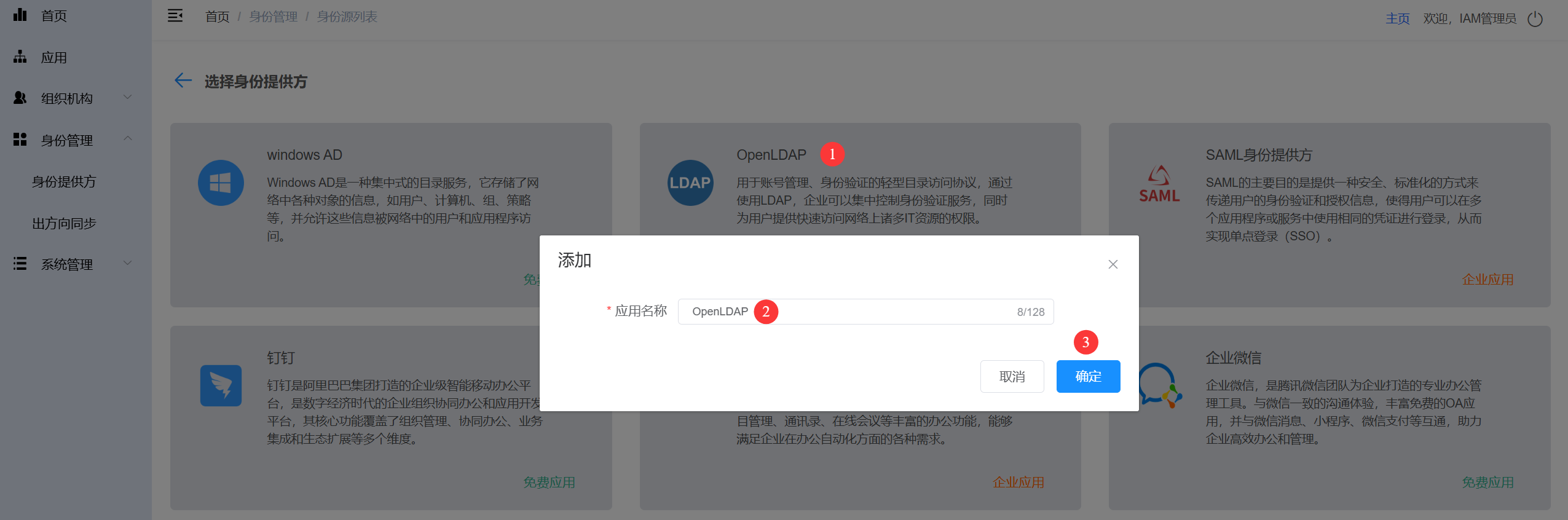Close the 添加 dialog with X
Screen dimensions: 1568x520
coord(1113,264)
